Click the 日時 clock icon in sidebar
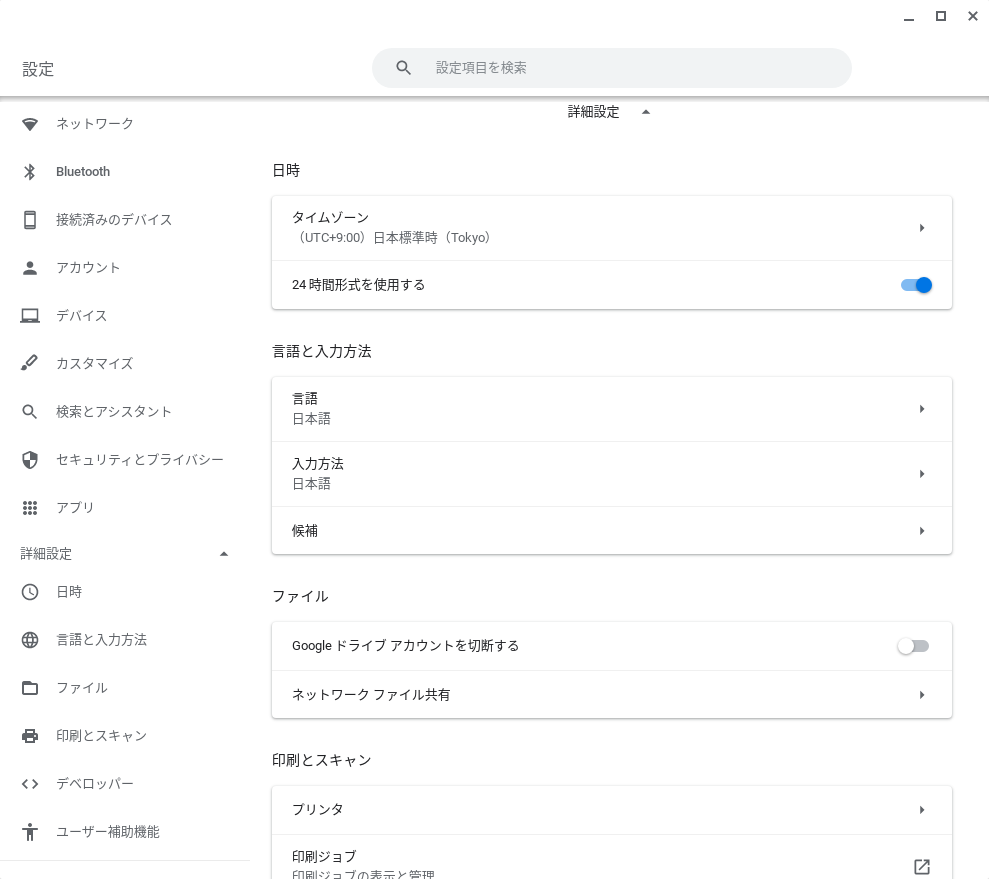The width and height of the screenshot is (989, 879). (x=30, y=592)
